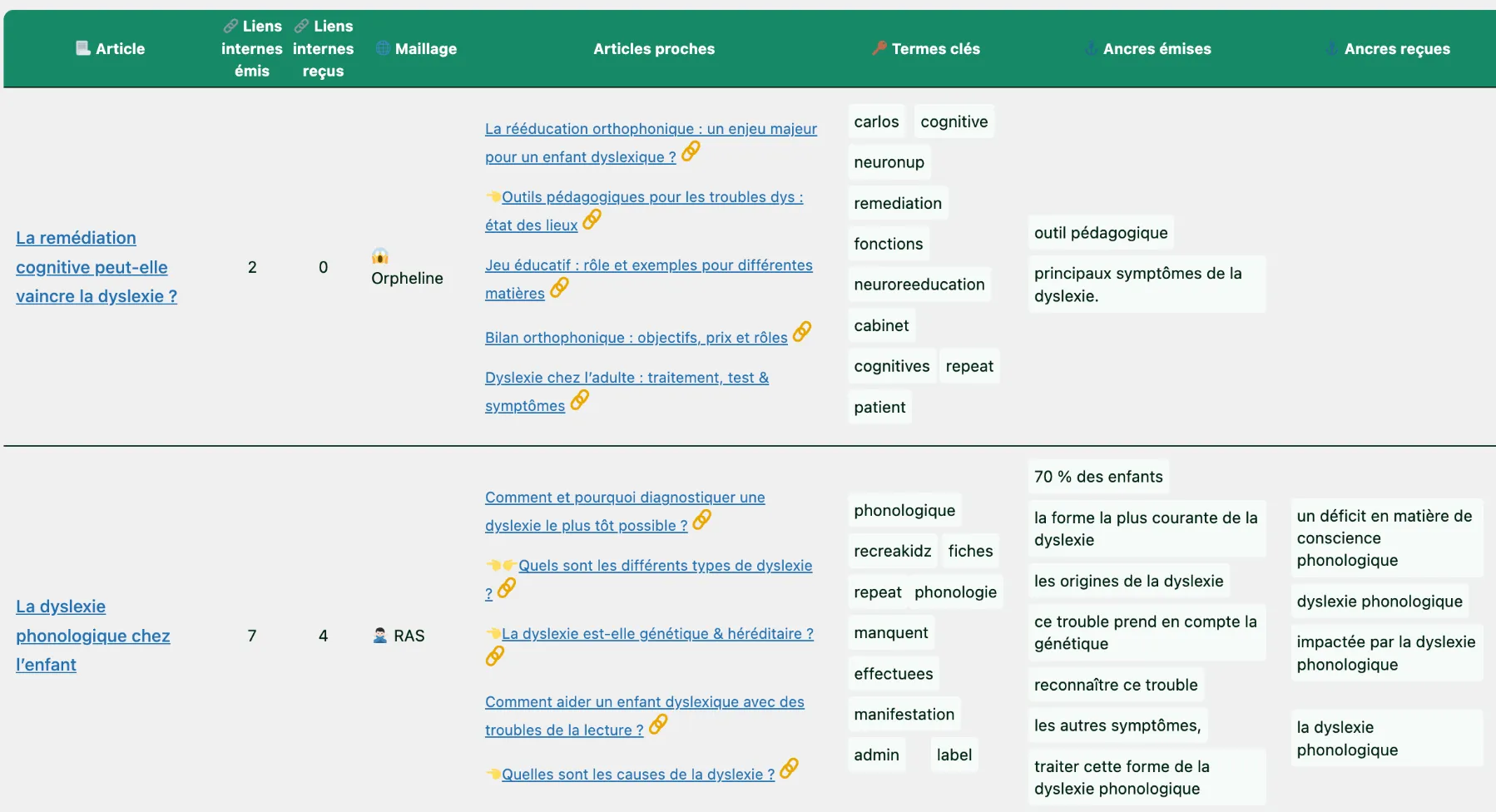Click chain icon after 'La rééducation orthophonique' link
Image resolution: width=1496 pixels, height=812 pixels.
point(691,151)
